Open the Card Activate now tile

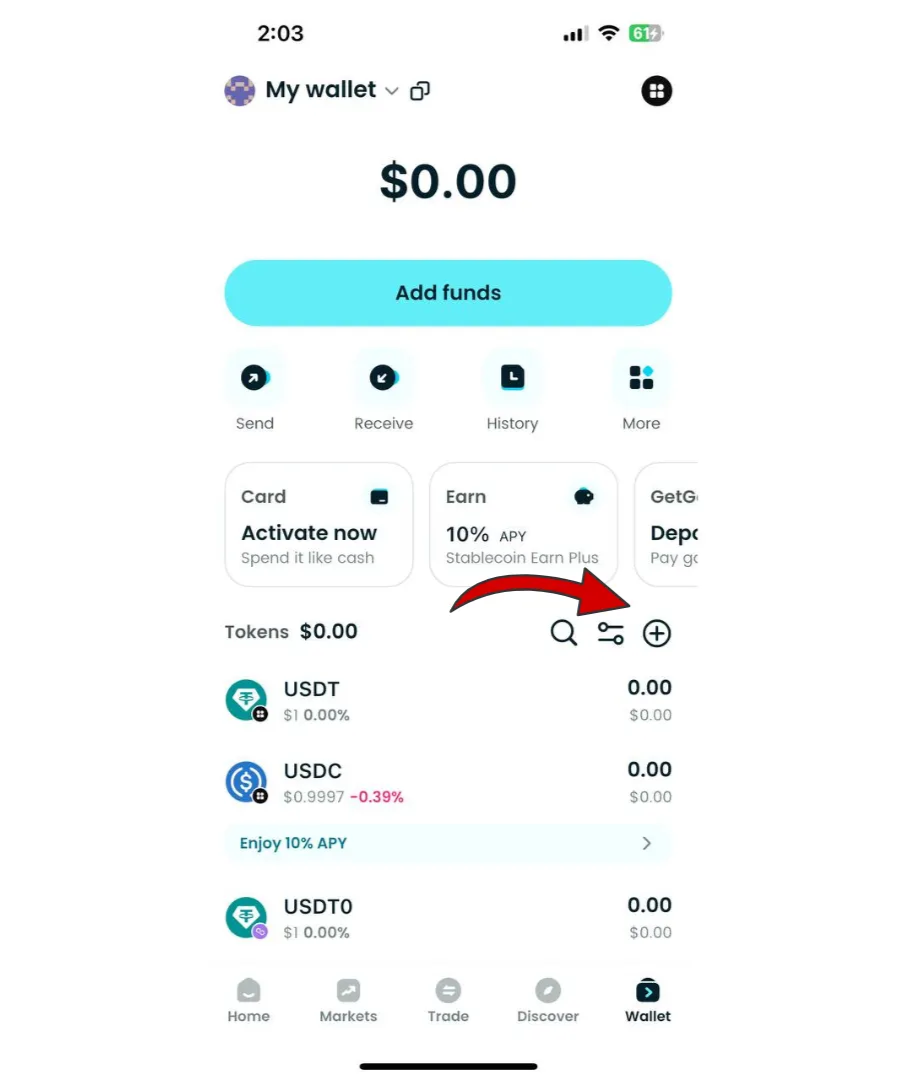[319, 524]
